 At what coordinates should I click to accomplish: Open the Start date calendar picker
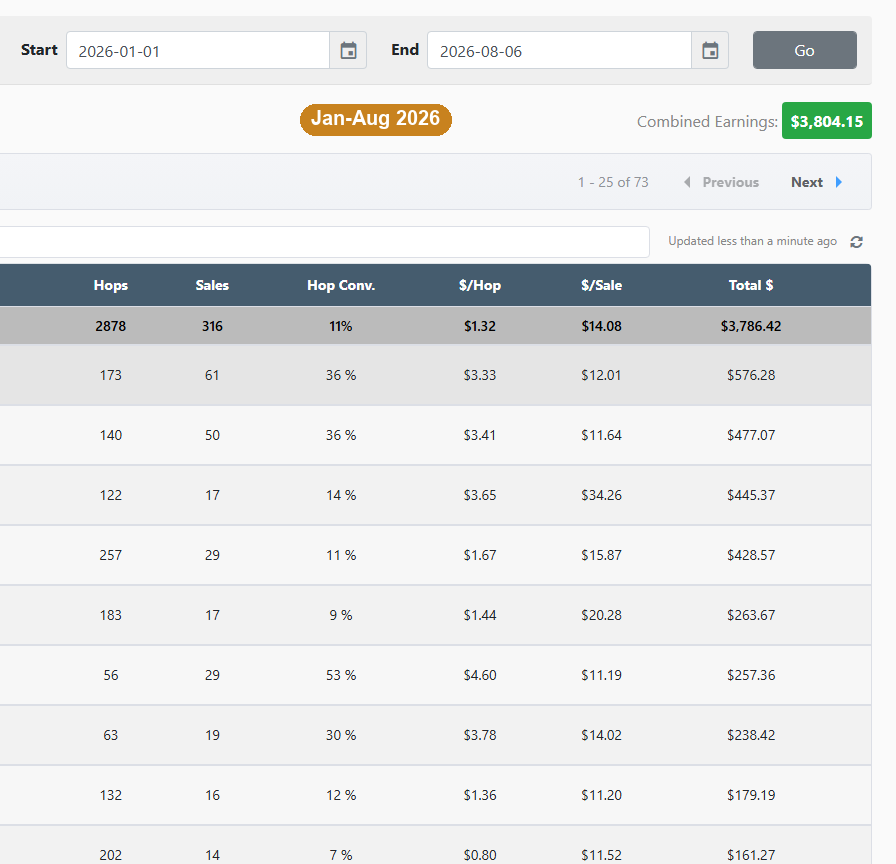(x=348, y=50)
